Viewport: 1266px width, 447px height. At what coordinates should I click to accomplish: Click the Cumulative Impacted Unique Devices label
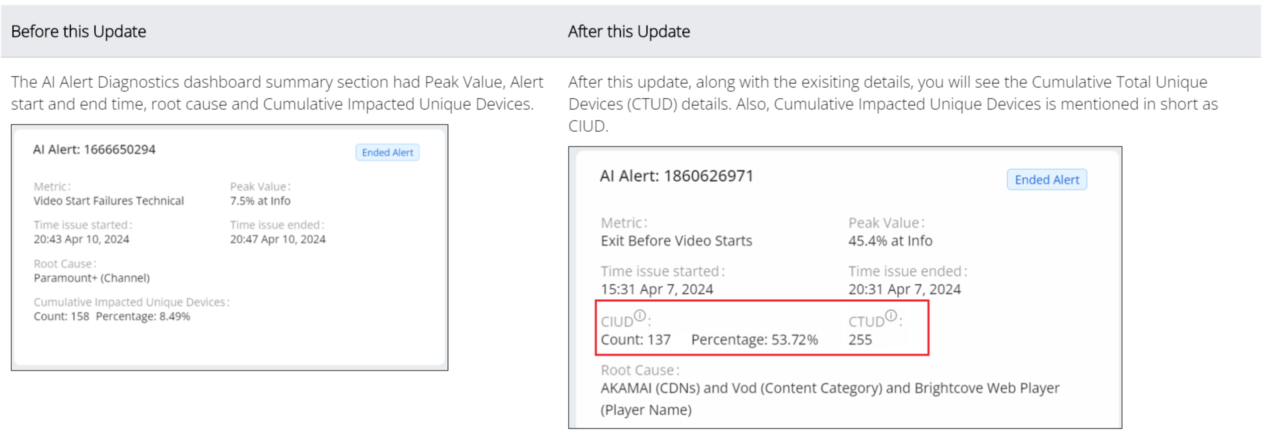pos(131,302)
